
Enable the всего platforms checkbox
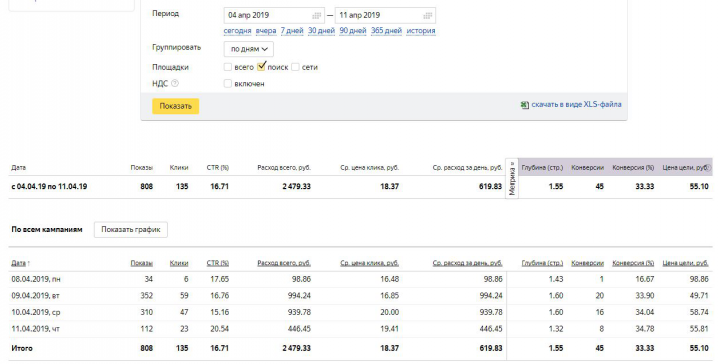click(x=228, y=67)
